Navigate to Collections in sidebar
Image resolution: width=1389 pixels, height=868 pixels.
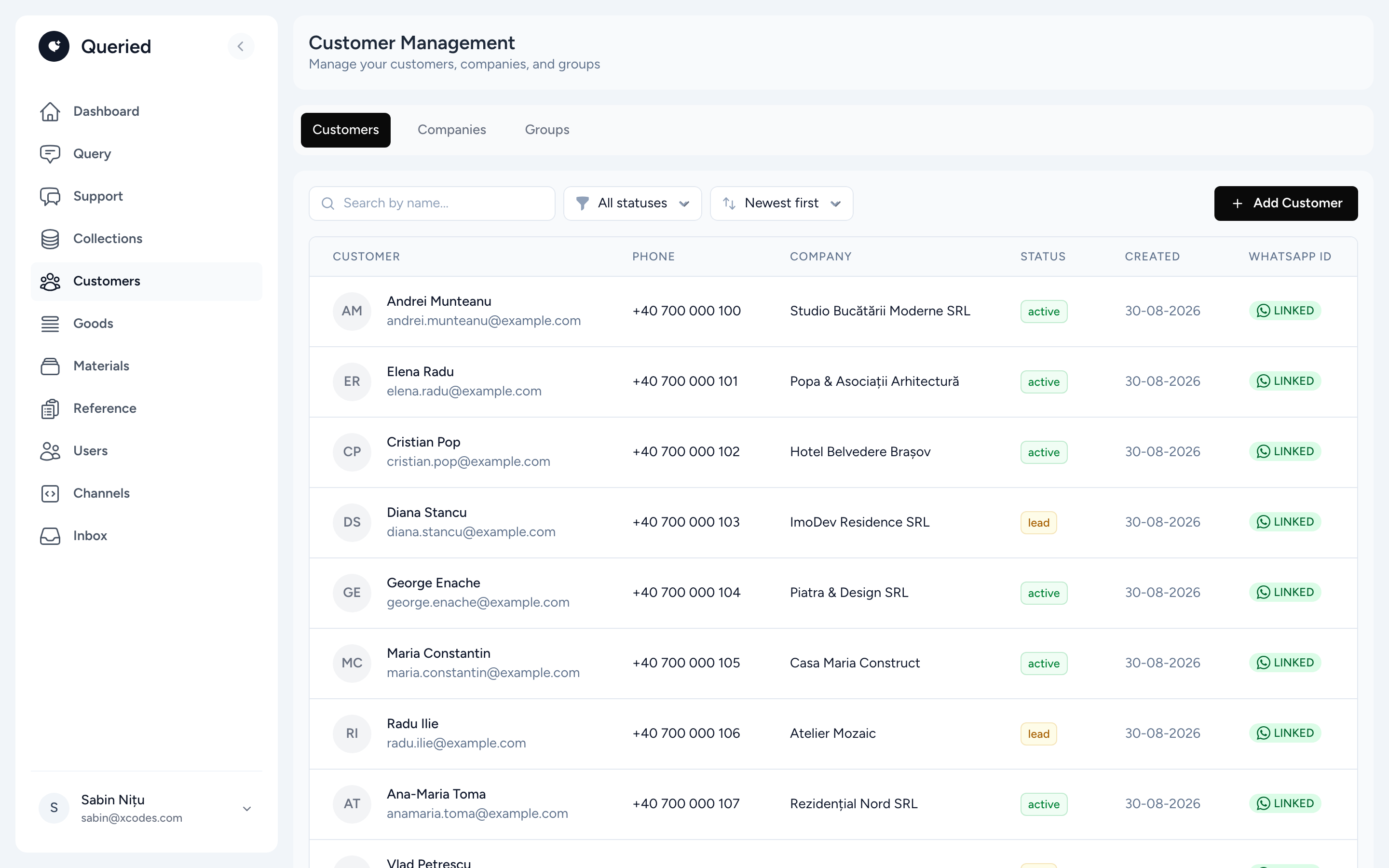146,239
